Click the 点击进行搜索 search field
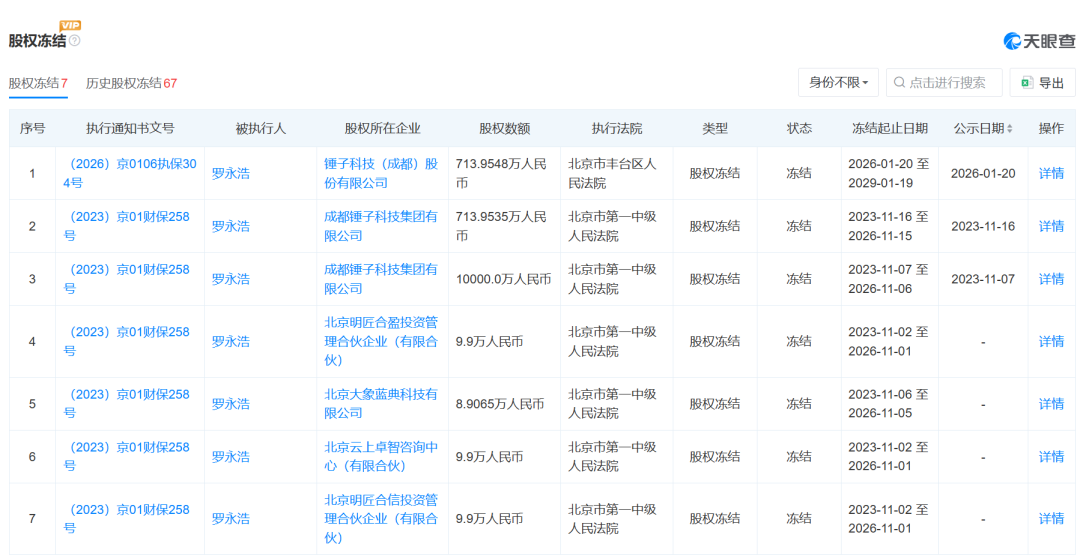The height and width of the screenshot is (559, 1080). (944, 83)
